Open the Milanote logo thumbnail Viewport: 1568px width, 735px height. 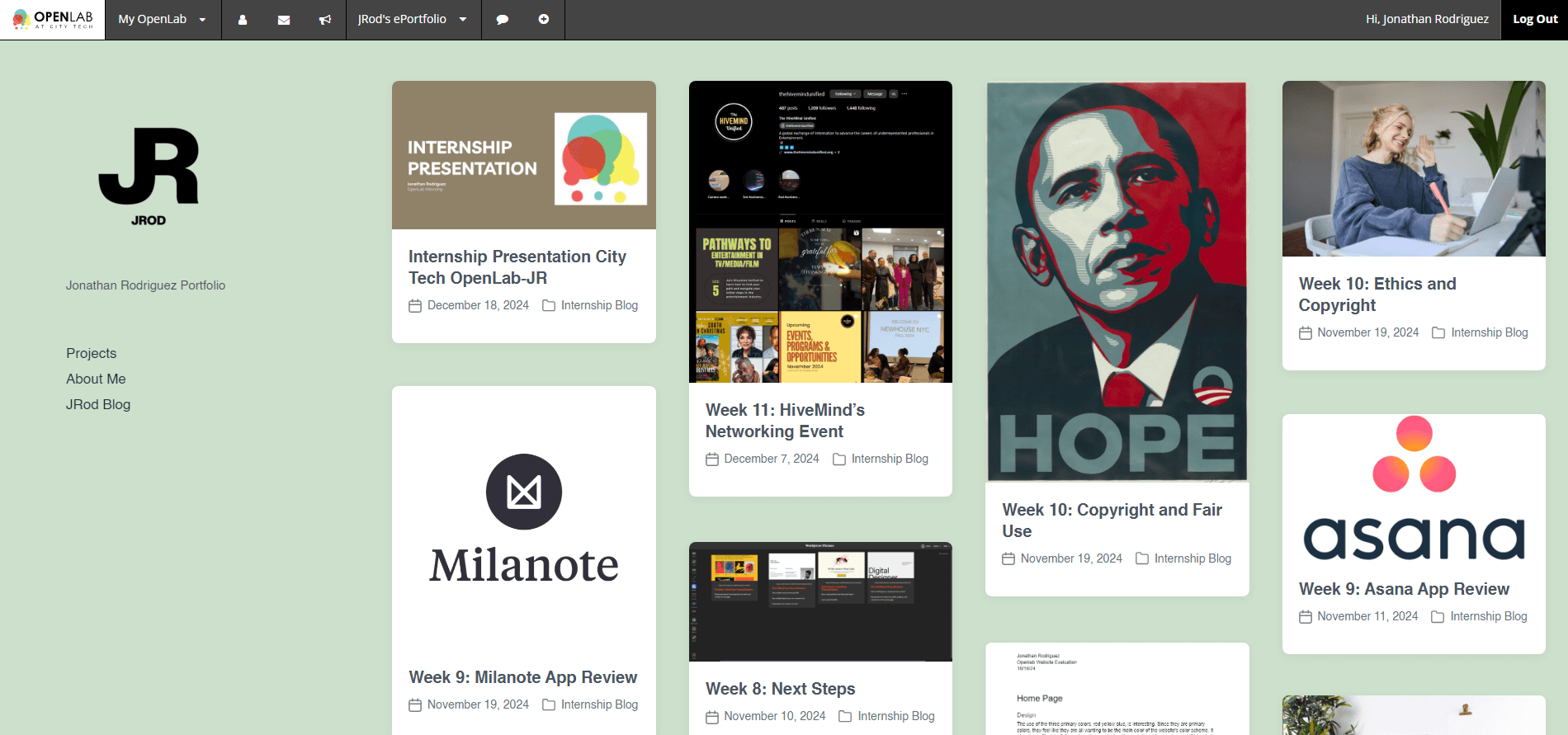coord(524,518)
